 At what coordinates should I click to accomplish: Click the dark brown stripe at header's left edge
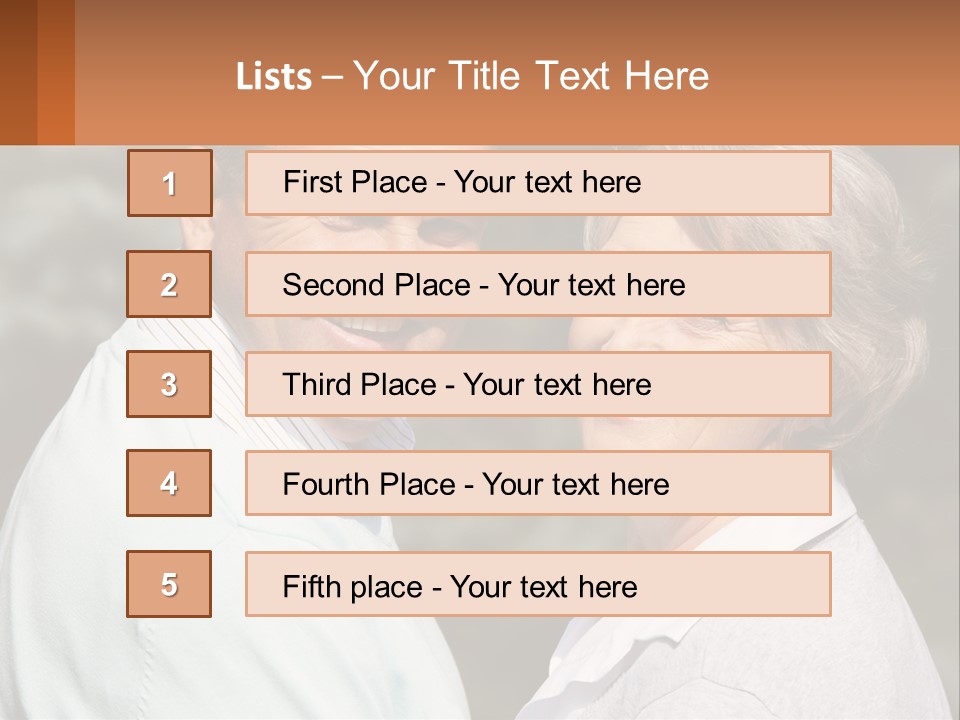[x=18, y=72]
